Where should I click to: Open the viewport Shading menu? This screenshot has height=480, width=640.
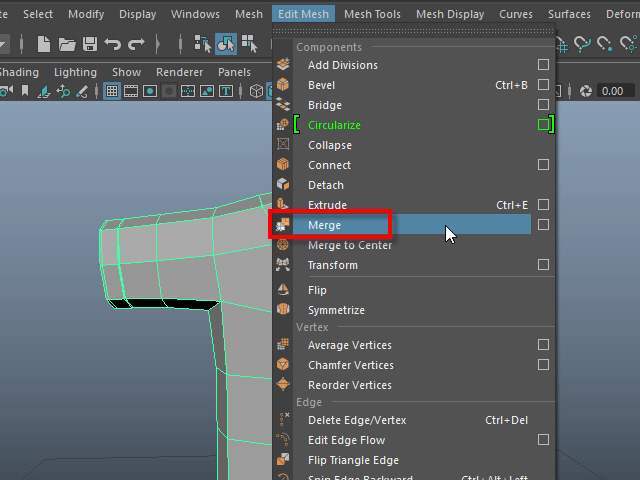pos(18,72)
